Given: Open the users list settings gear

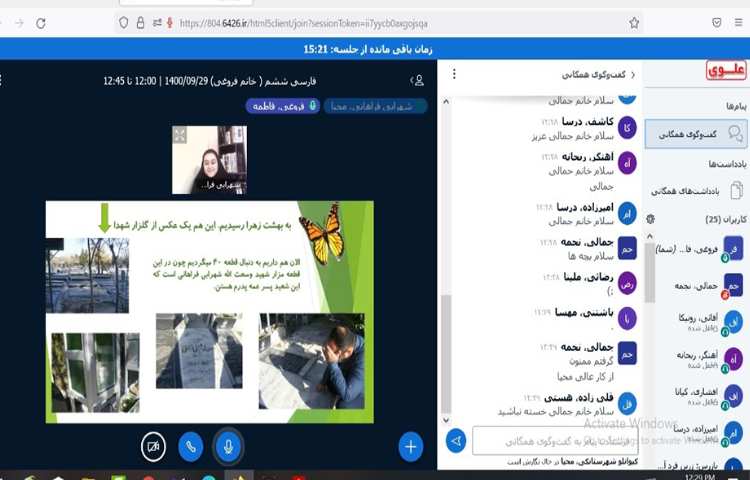Looking at the screenshot, I should pyautogui.click(x=650, y=219).
